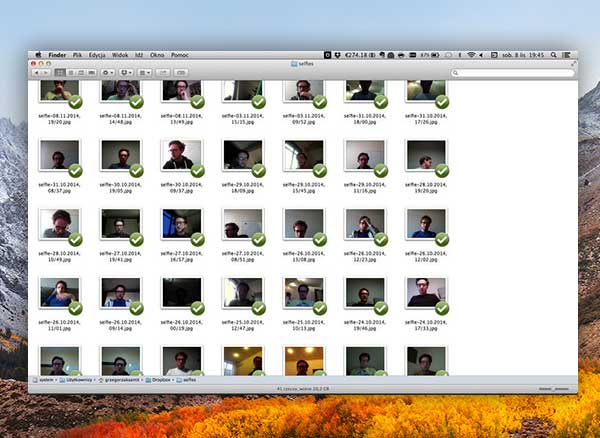Open the Pomoc menu
This screenshot has width=600, height=438.
(x=179, y=55)
